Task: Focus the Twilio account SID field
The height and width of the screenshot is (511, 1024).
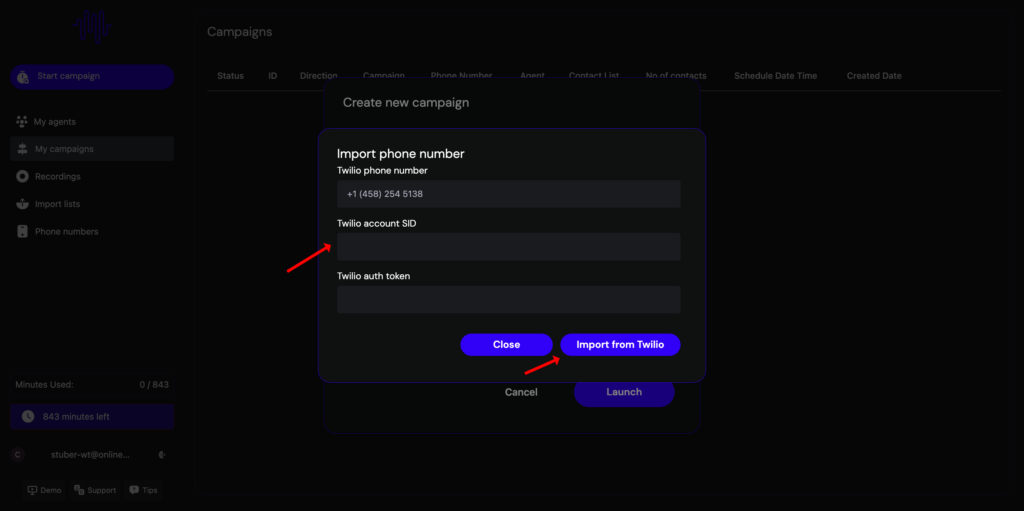Action: coord(508,247)
